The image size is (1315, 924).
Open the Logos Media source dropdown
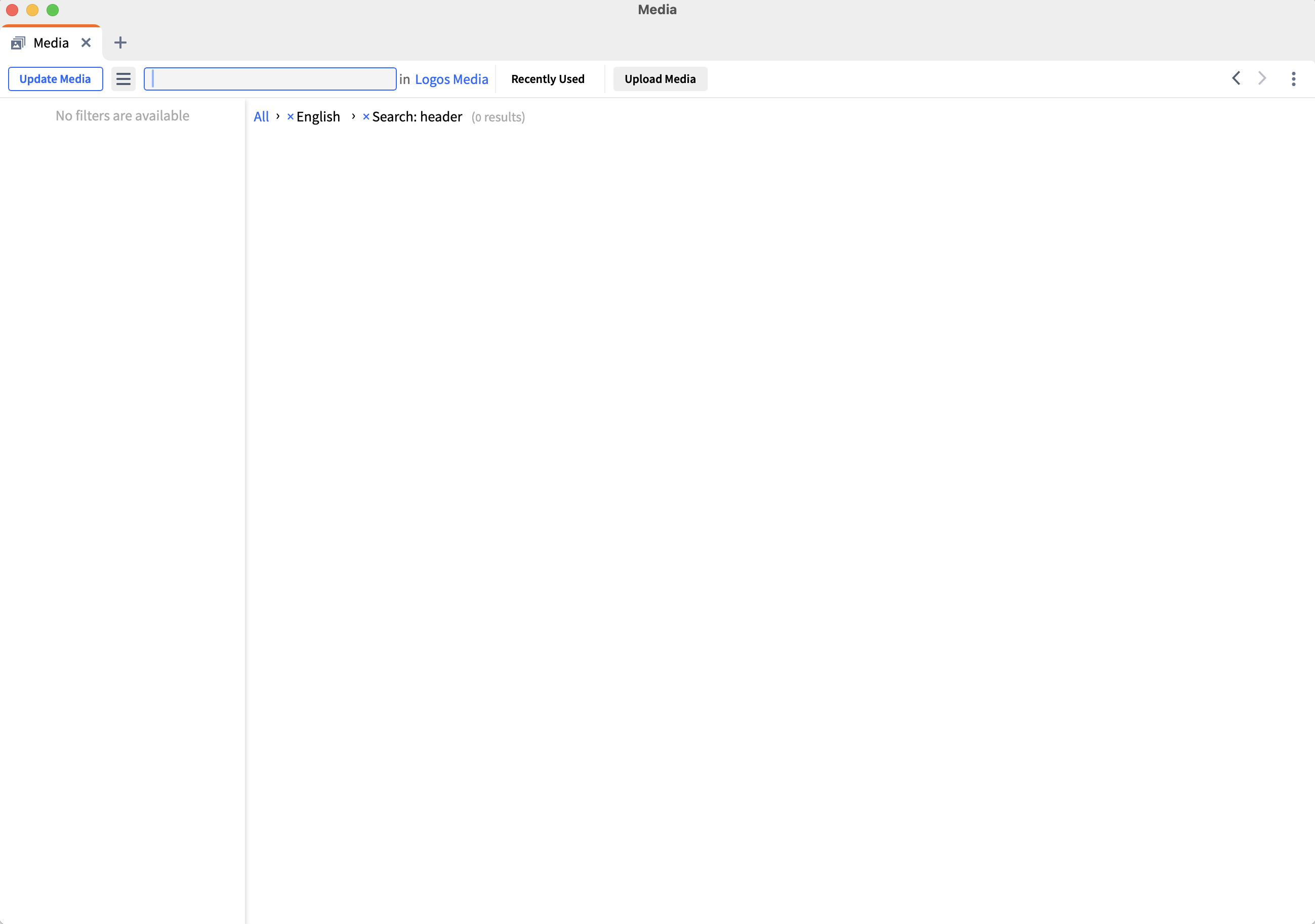pos(451,79)
